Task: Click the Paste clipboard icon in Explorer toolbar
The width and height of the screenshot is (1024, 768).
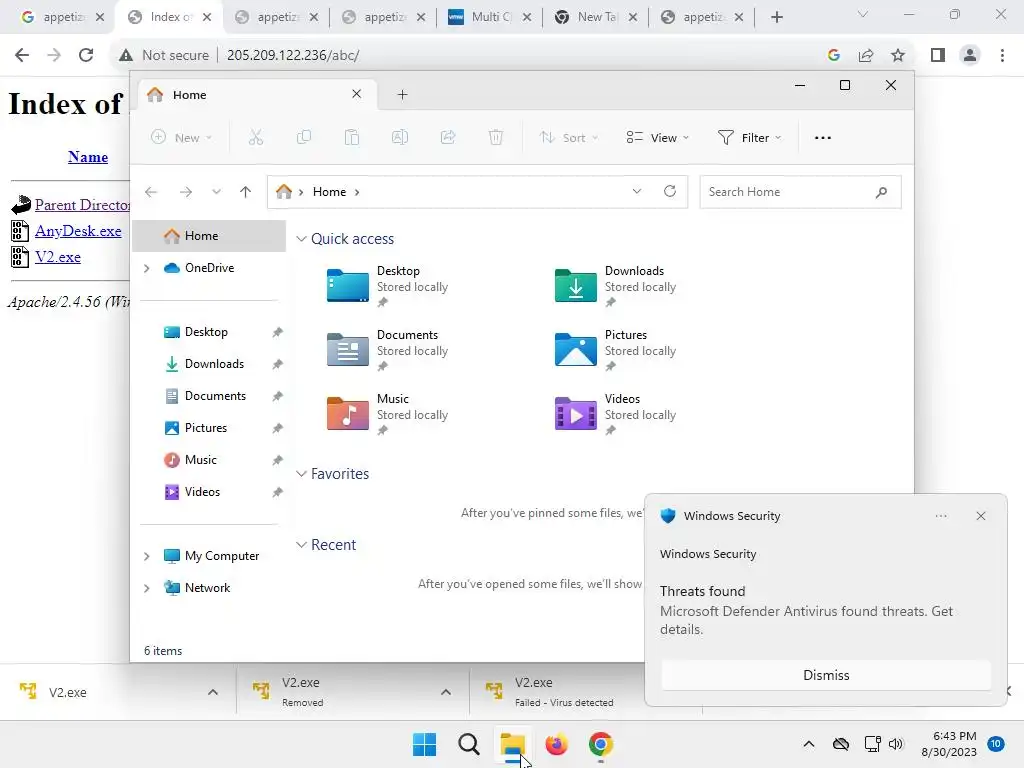Action: click(x=352, y=137)
